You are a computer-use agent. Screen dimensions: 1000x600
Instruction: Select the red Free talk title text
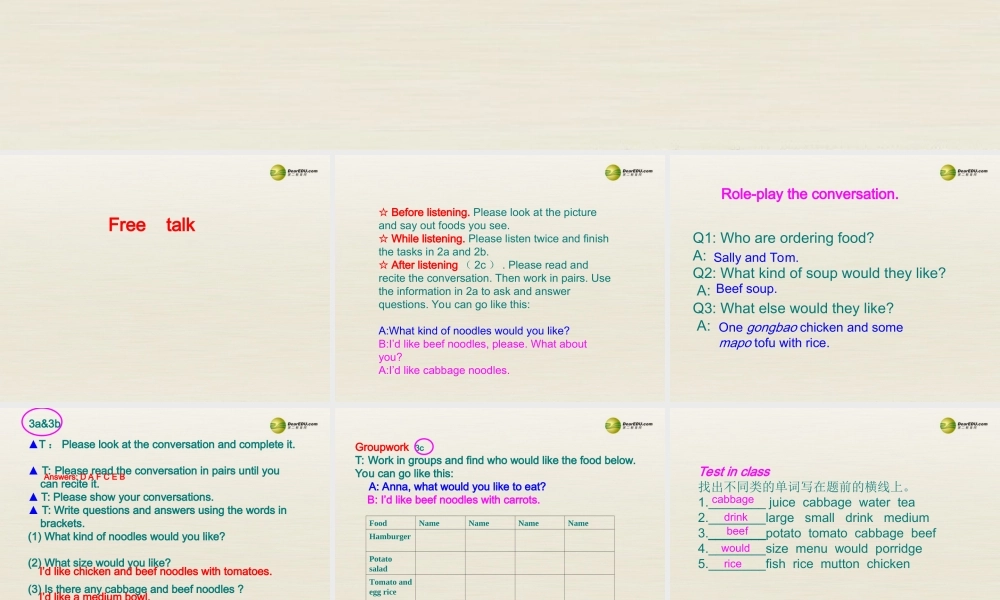151,225
